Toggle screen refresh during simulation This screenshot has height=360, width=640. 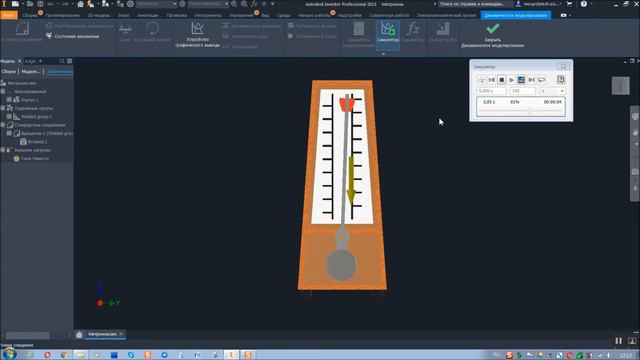coord(521,80)
